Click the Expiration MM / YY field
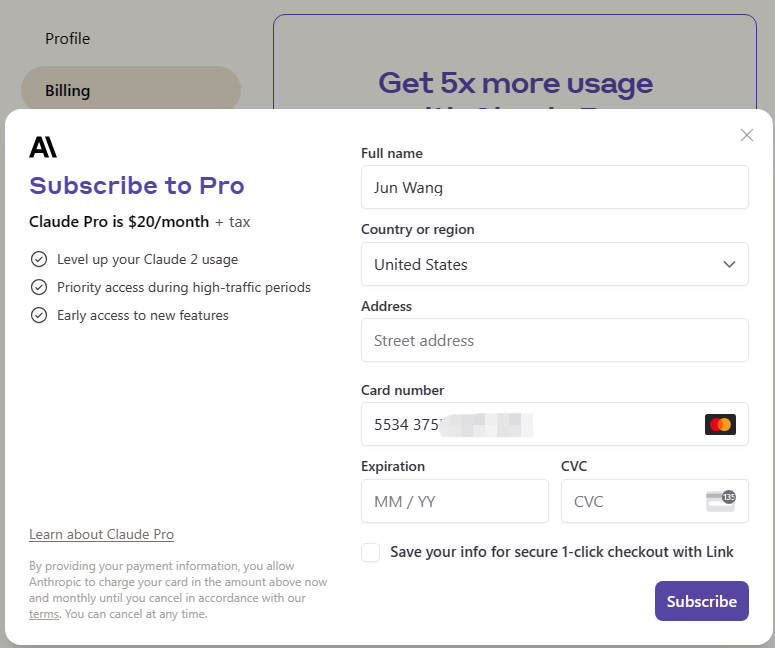This screenshot has height=648, width=775. click(455, 501)
